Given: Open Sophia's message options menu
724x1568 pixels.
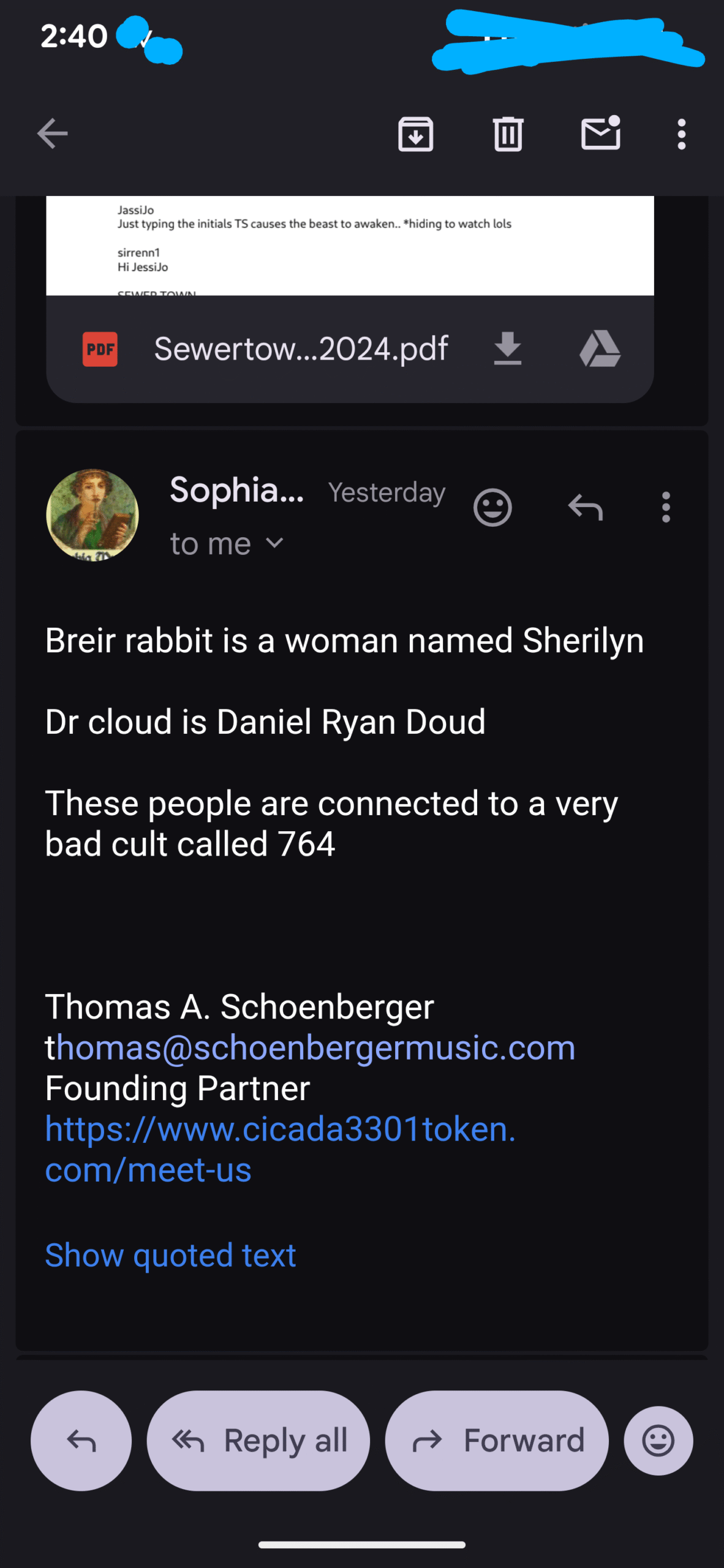Looking at the screenshot, I should [x=666, y=507].
